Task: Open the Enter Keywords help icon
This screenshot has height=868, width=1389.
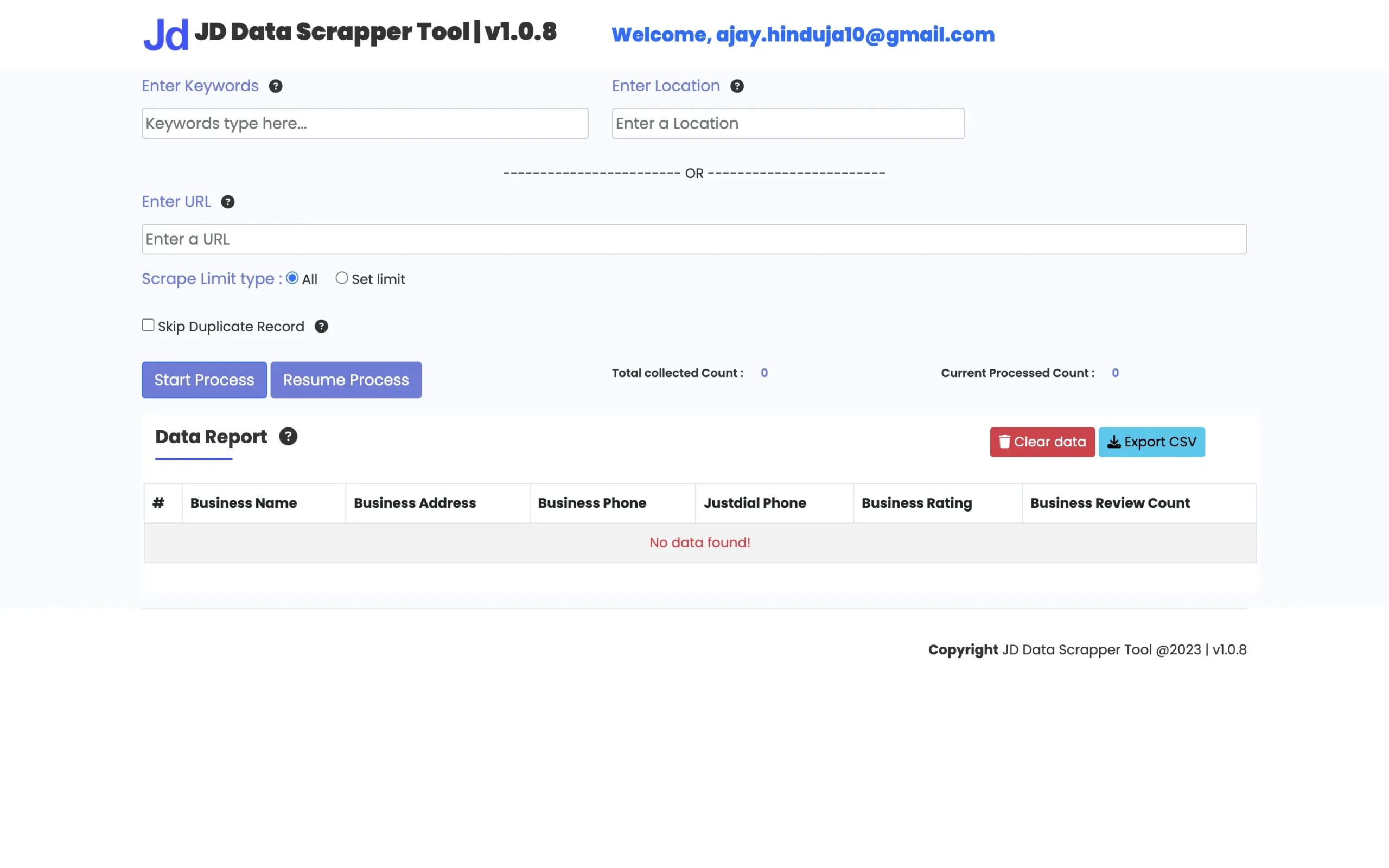Action: [276, 86]
